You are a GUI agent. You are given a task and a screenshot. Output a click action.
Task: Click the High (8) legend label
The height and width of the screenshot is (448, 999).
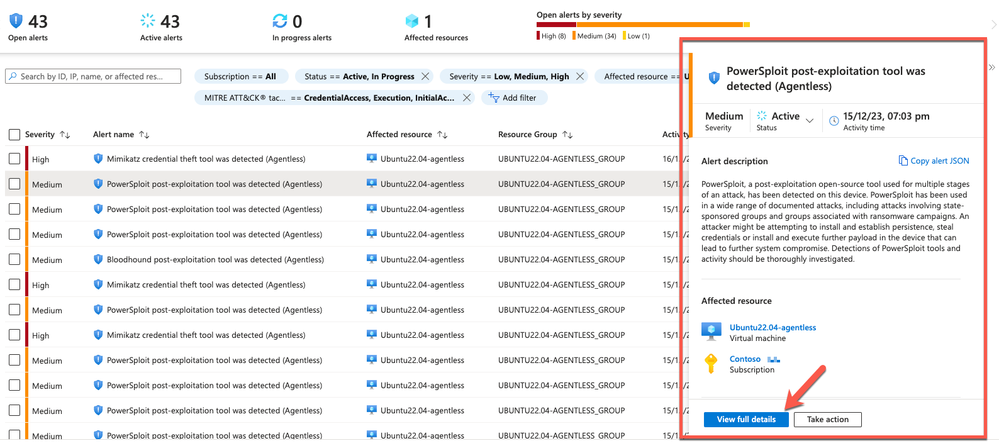click(553, 36)
